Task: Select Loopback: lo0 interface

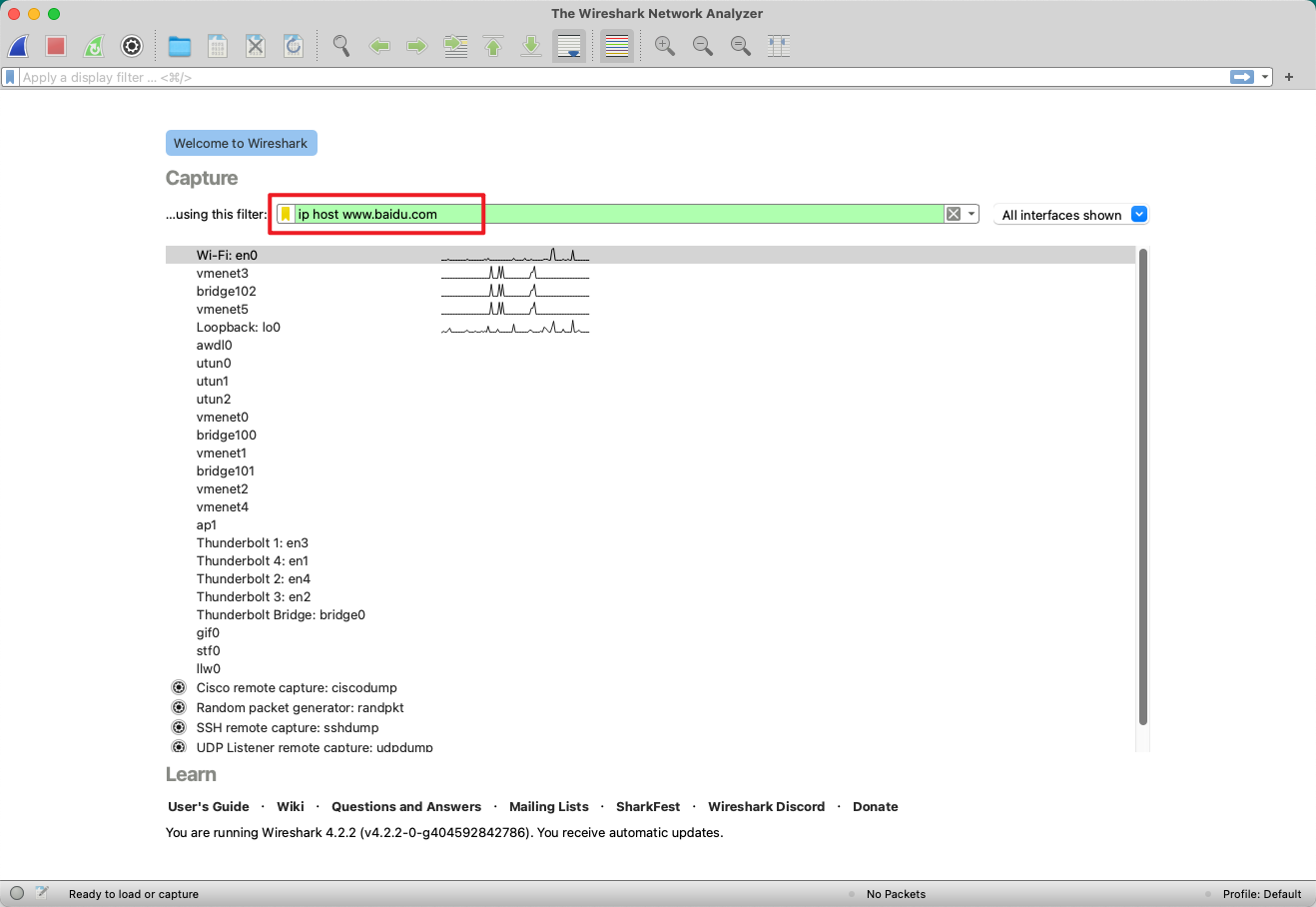Action: (x=650, y=327)
